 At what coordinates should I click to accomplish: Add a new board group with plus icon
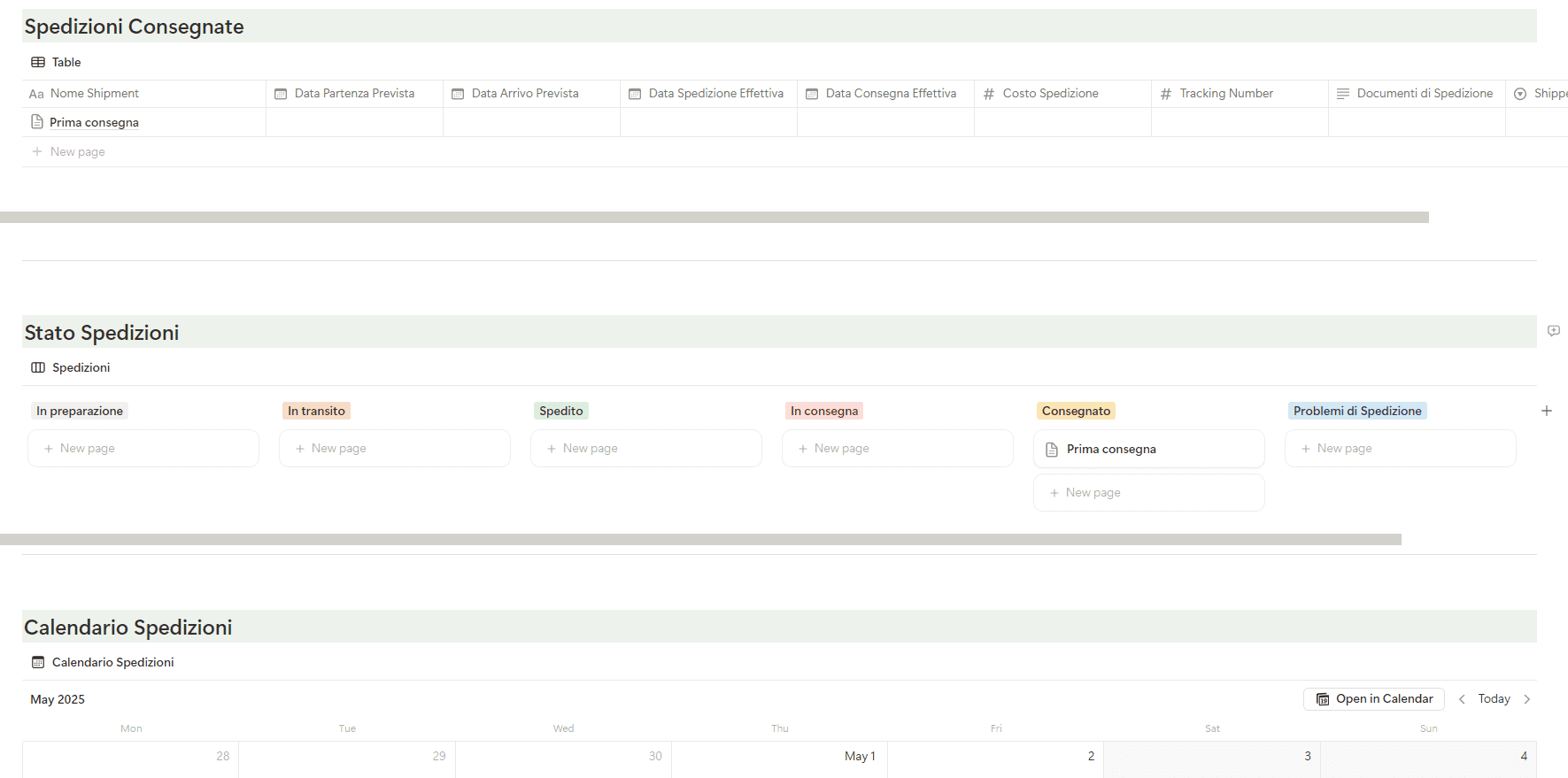tap(1547, 411)
